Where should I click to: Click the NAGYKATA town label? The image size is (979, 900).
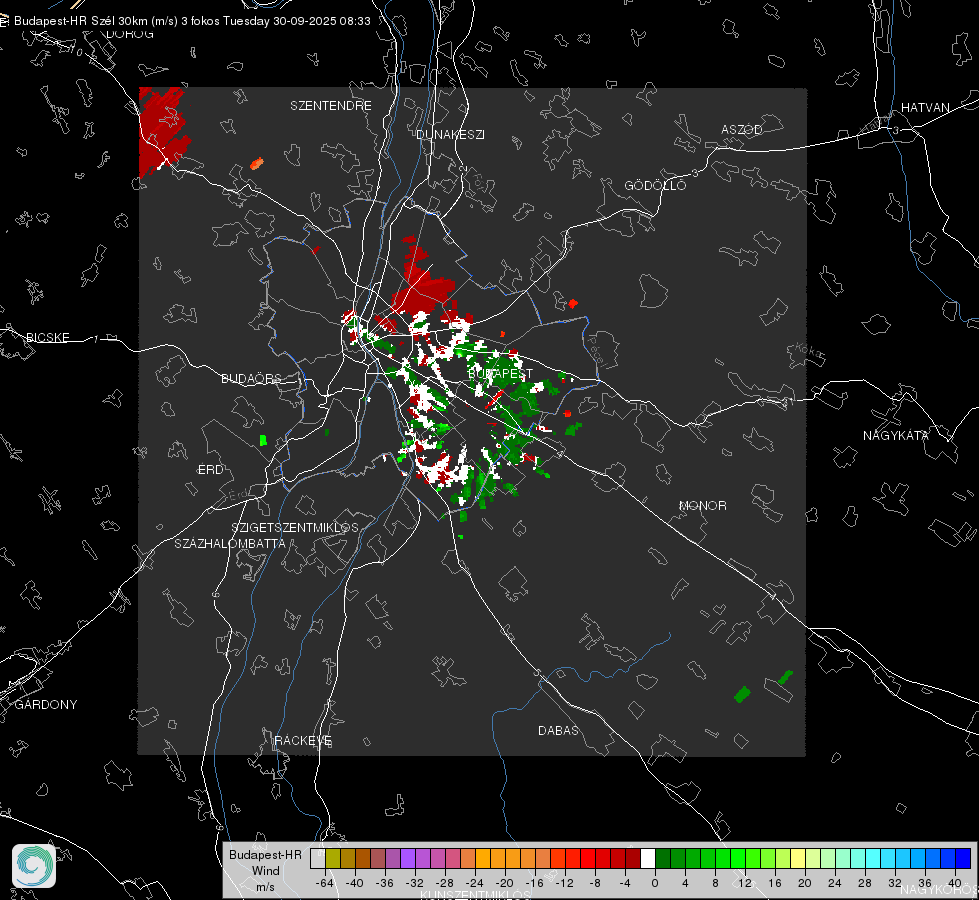[x=896, y=436]
